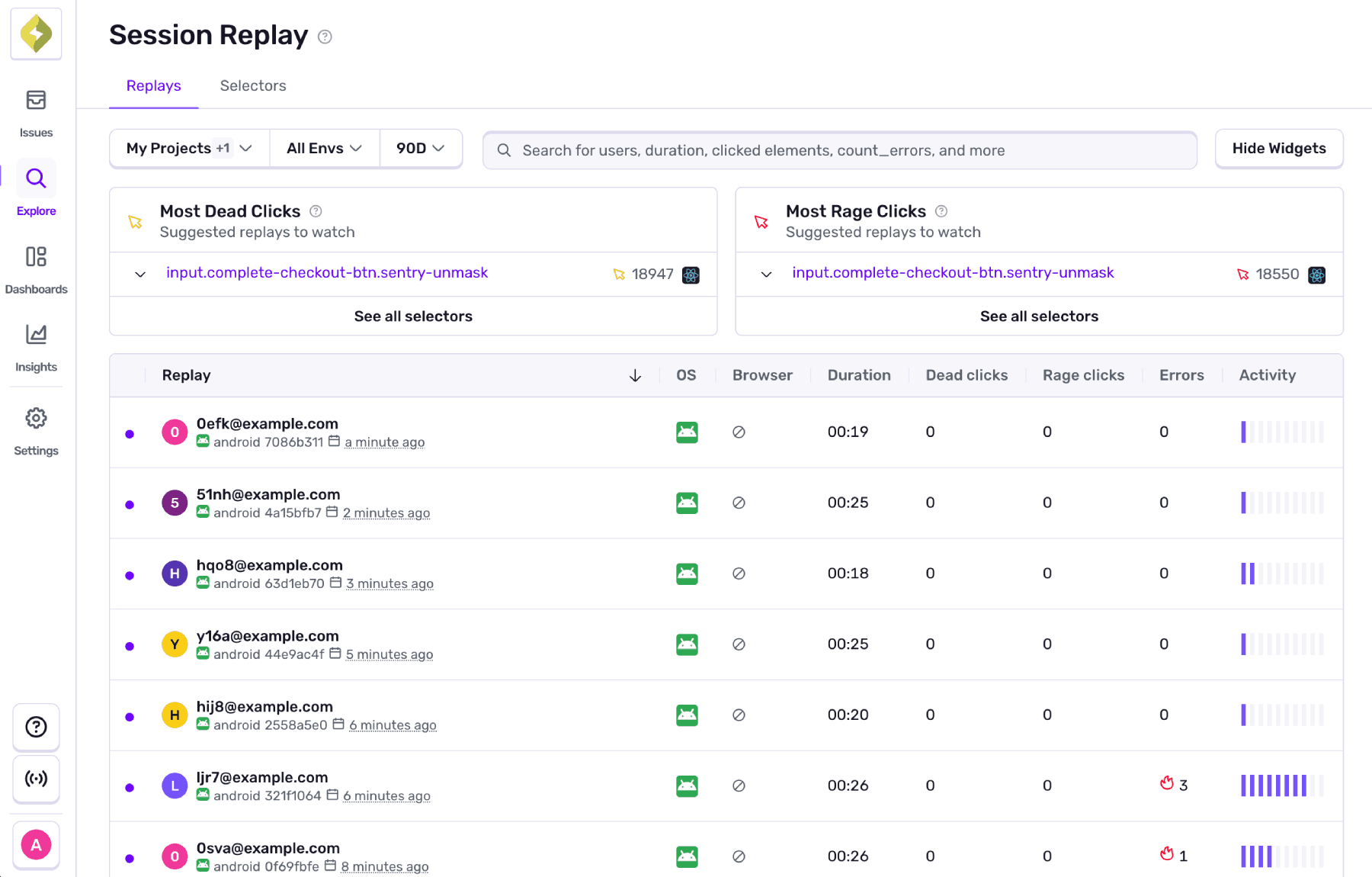The width and height of the screenshot is (1372, 877).
Task: Open the 90D time range dropdown
Action: click(x=420, y=148)
